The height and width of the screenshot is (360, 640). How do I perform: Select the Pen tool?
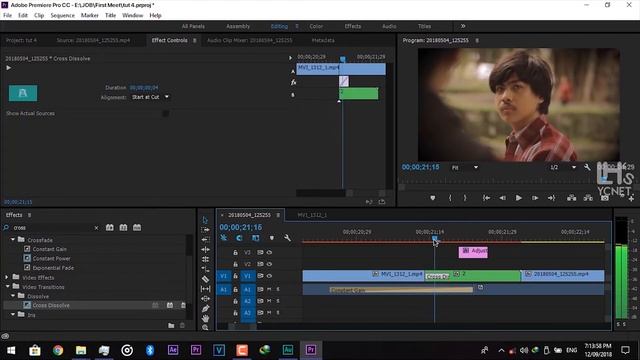205,309
